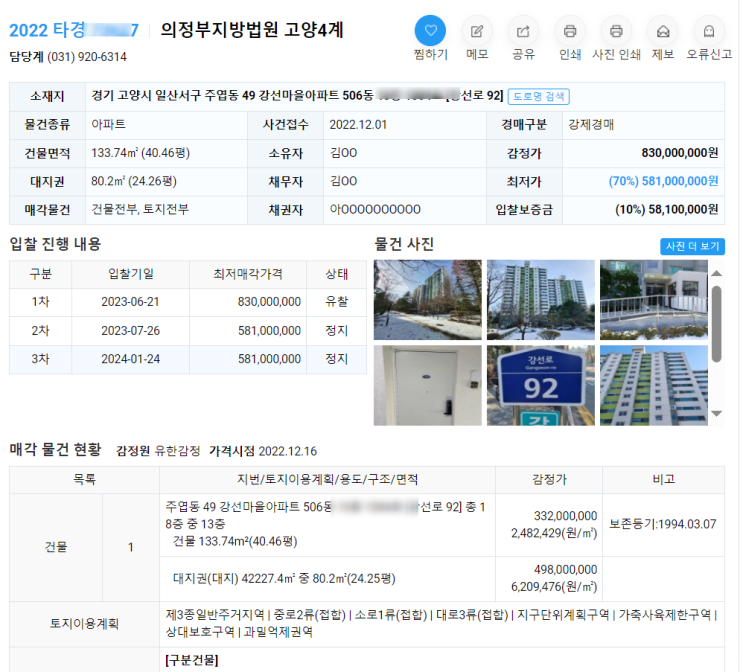The width and height of the screenshot is (743, 672).
Task: Click the 대지권(대지) 42227.4㎡ land detail
Action: 284,579
